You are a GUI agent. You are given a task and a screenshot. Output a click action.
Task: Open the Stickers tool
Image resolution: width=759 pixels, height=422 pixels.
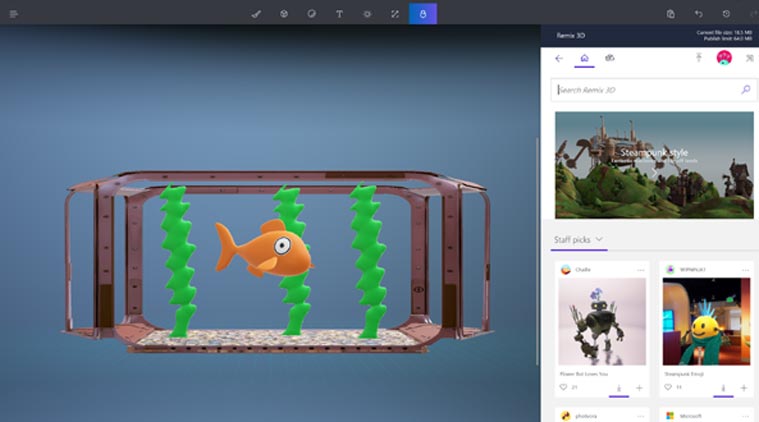tap(311, 14)
